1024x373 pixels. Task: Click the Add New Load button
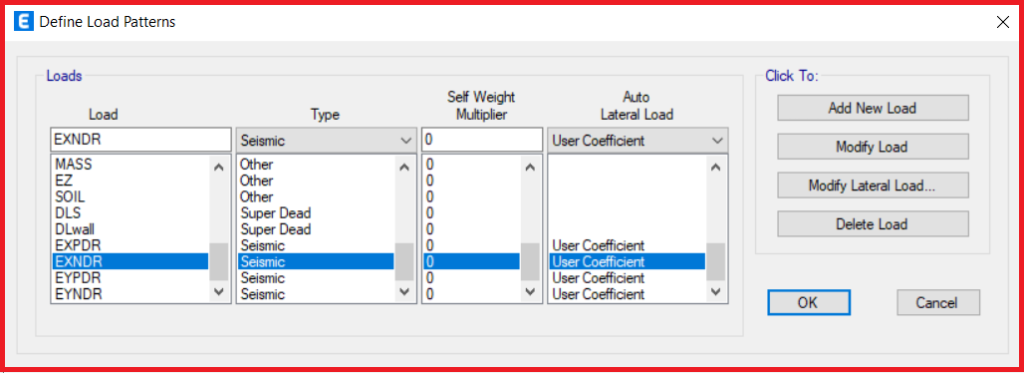point(872,108)
